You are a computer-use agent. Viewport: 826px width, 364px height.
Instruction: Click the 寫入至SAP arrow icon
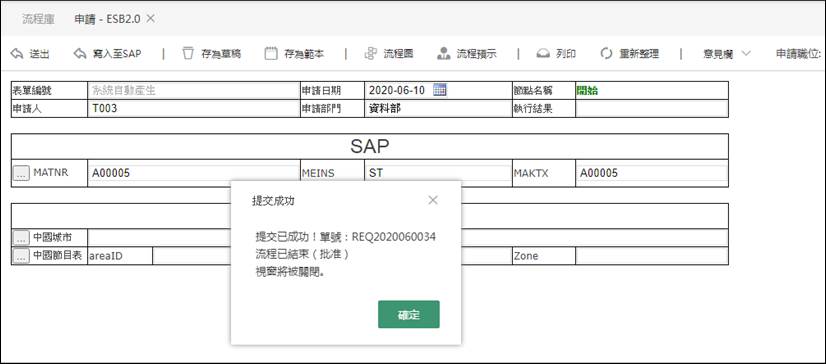(80, 53)
